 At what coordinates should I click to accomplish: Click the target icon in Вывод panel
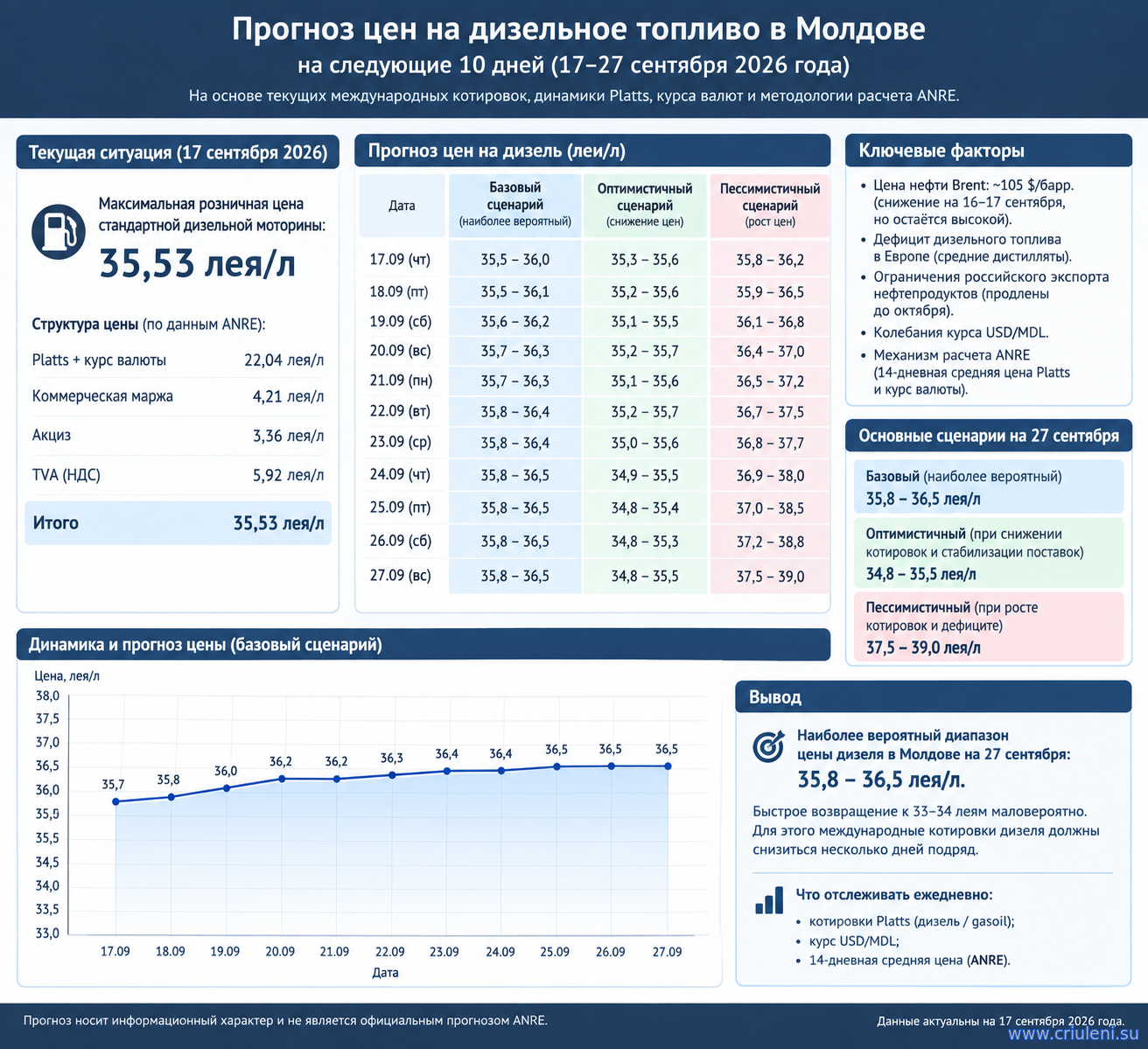point(768,746)
